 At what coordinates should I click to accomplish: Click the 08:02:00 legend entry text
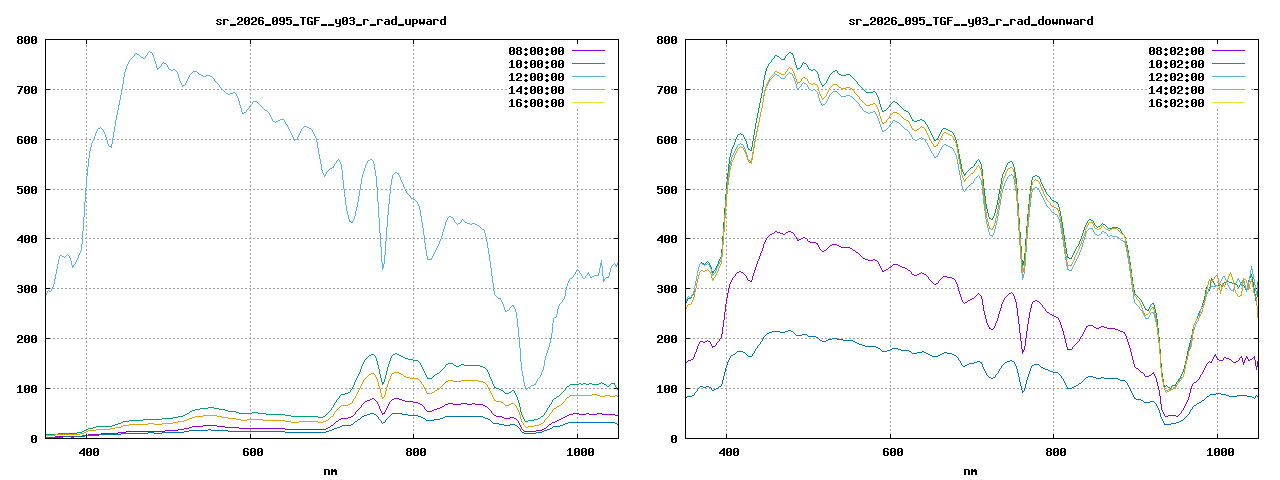coord(1176,51)
